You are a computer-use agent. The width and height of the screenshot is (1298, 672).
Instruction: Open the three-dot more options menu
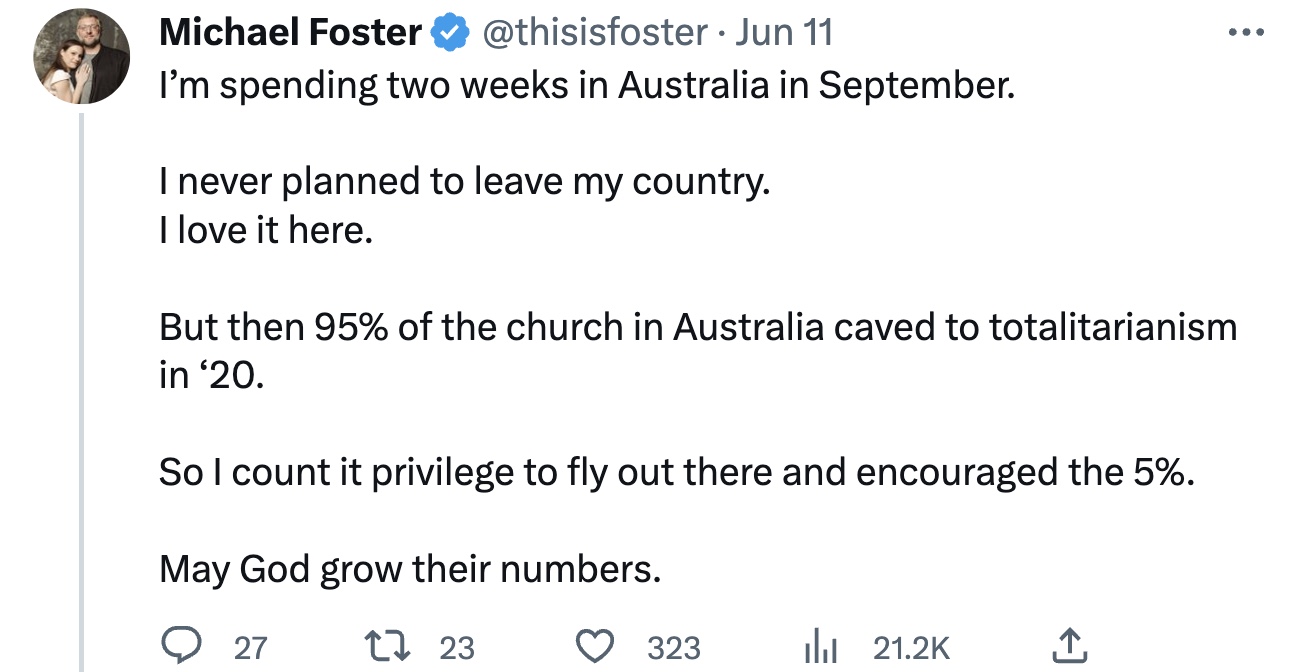[x=1247, y=33]
